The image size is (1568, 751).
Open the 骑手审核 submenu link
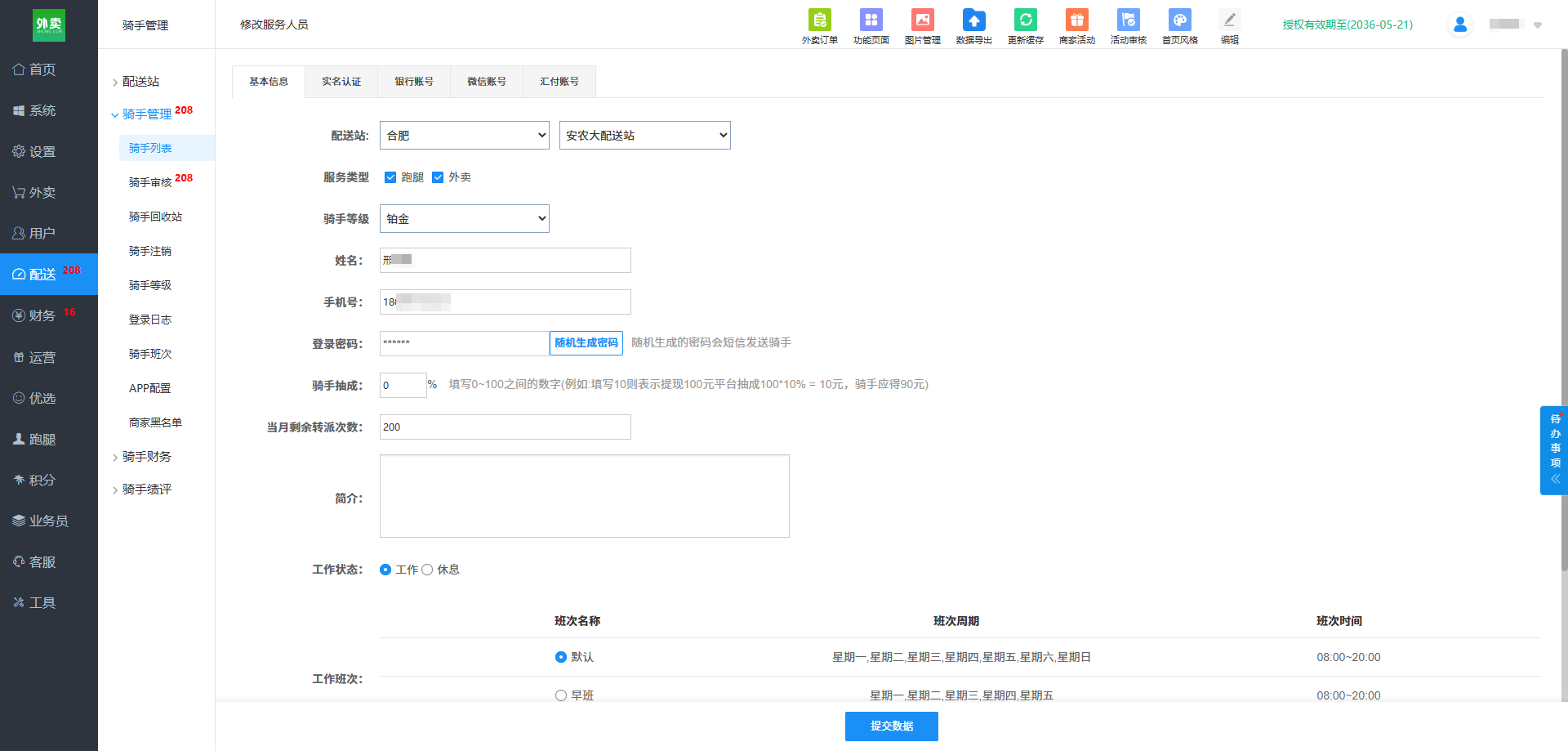tap(150, 182)
